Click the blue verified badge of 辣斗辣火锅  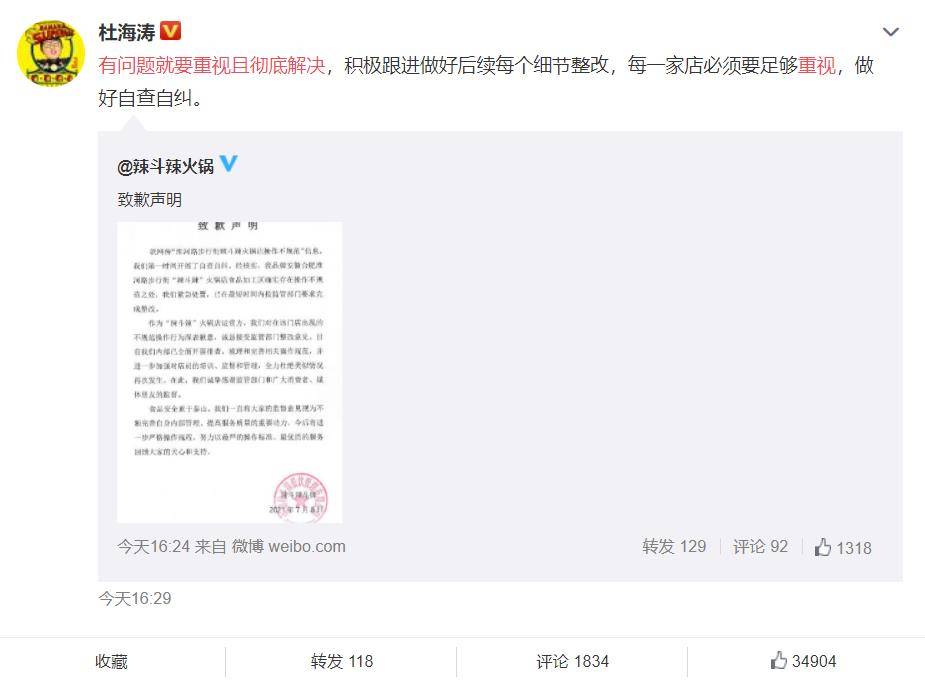pos(228,163)
